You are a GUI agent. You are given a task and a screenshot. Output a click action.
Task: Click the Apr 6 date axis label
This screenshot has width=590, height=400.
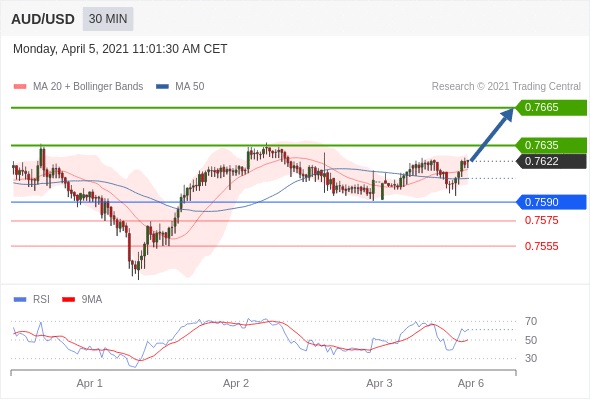471,383
